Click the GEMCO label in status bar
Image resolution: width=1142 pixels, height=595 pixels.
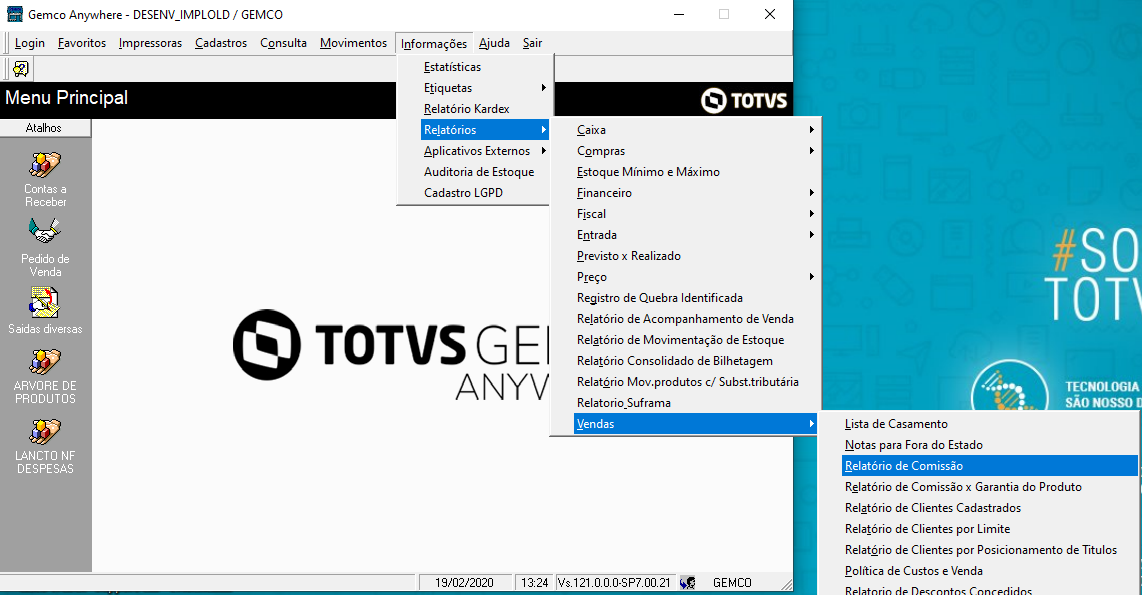tap(732, 583)
